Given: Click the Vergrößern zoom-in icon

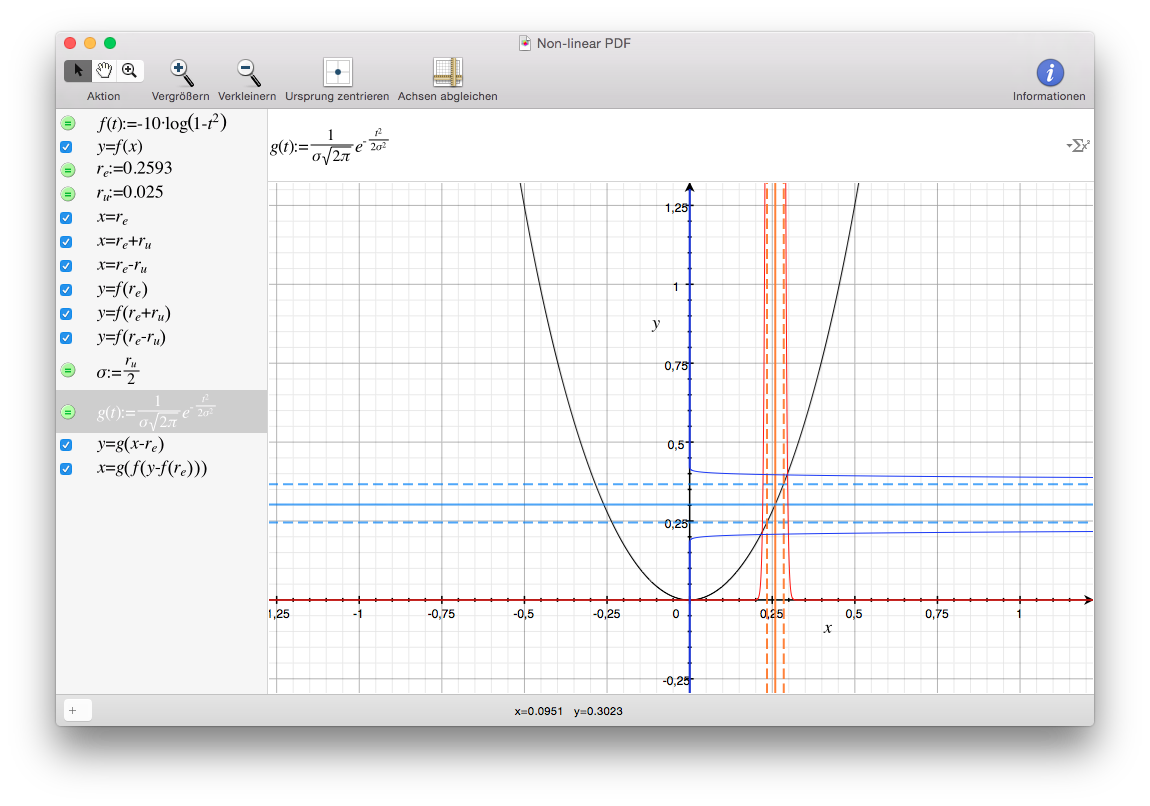Looking at the screenshot, I should [180, 73].
